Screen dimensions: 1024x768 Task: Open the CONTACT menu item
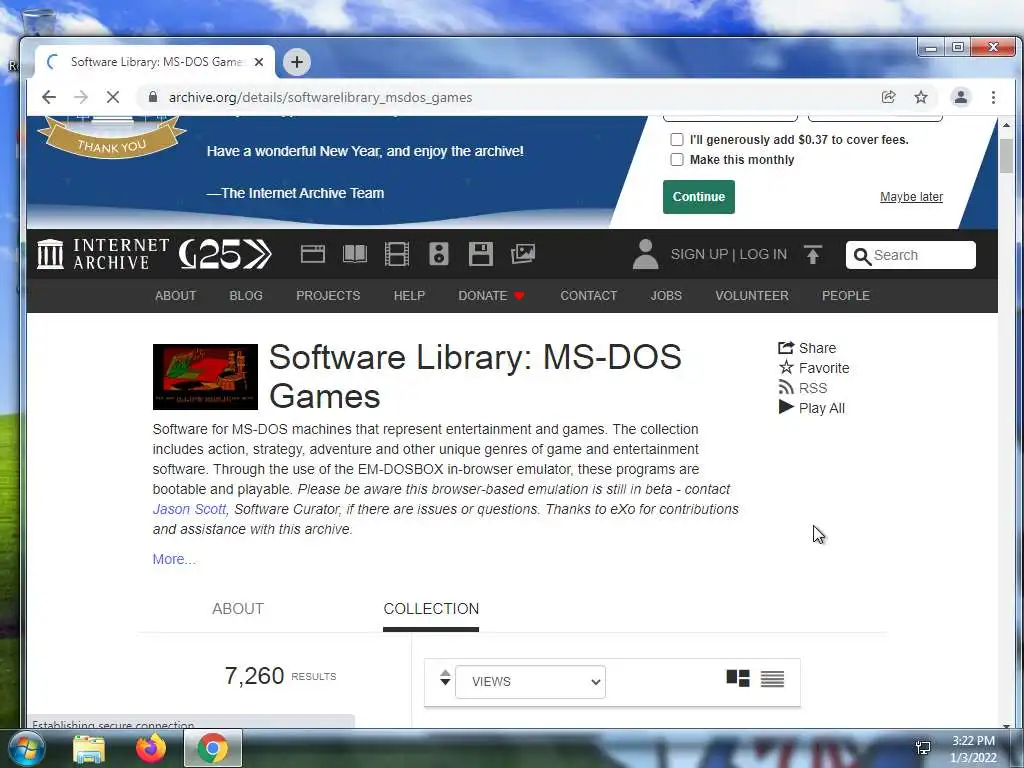588,296
